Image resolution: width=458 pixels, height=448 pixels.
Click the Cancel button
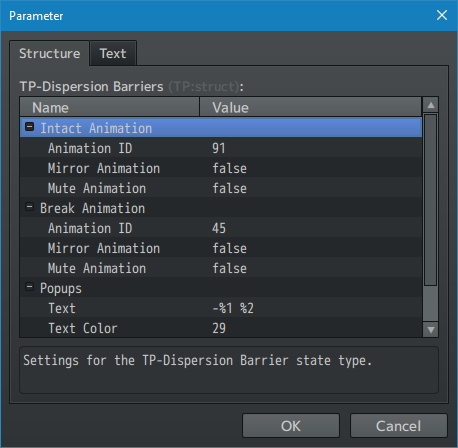click(x=398, y=426)
